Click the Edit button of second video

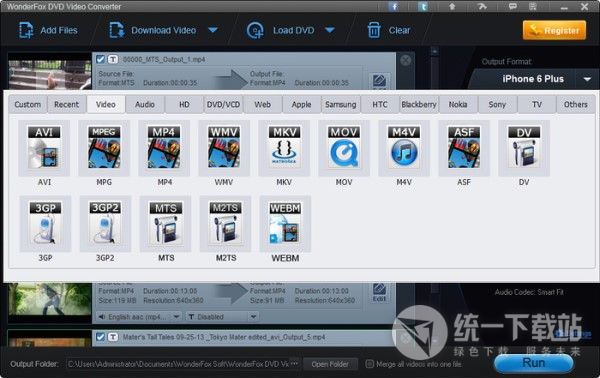pos(379,293)
